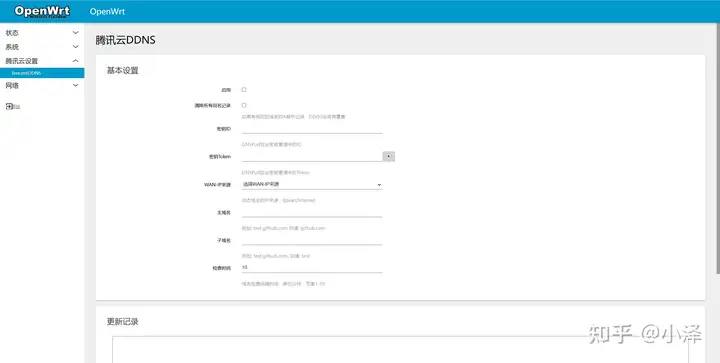Click the 网络 sidebar label
The height and width of the screenshot is (363, 720).
[12, 85]
